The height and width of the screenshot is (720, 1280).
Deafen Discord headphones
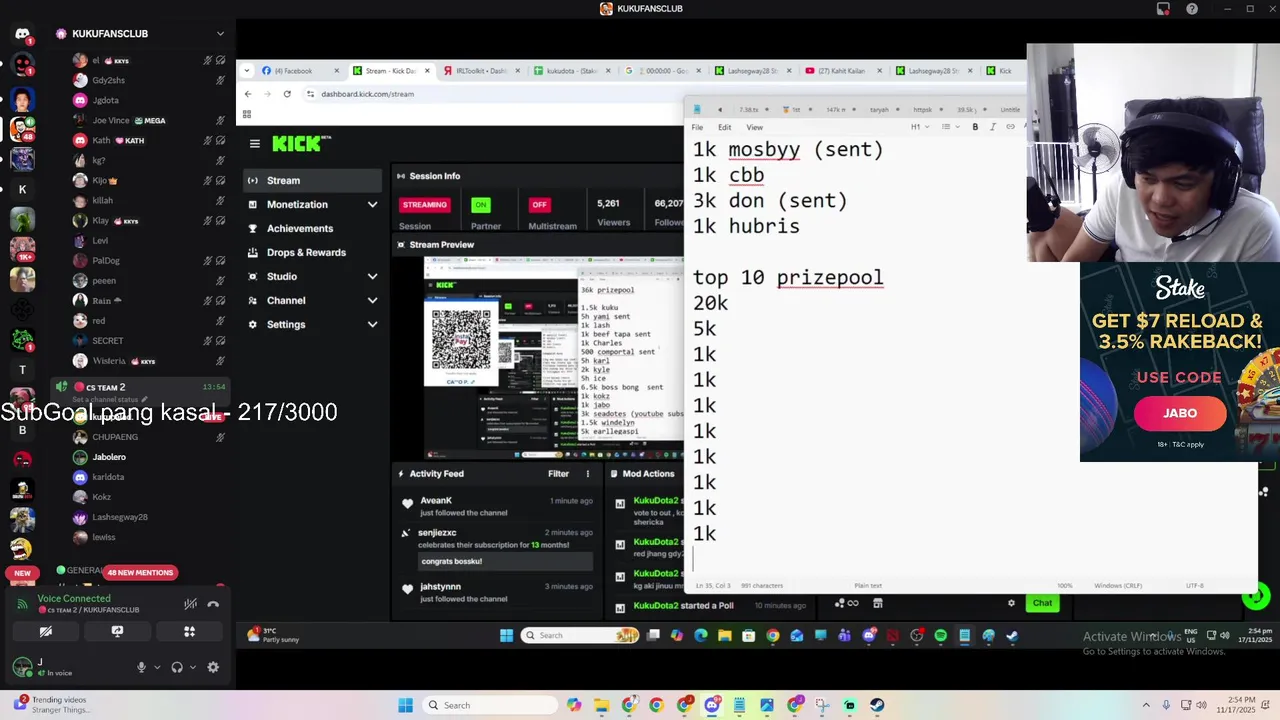pyautogui.click(x=177, y=667)
